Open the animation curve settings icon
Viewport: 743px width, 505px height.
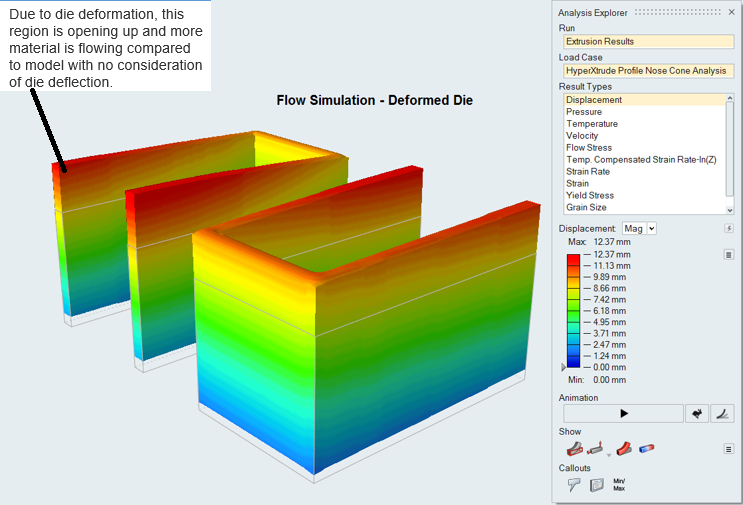tap(723, 413)
